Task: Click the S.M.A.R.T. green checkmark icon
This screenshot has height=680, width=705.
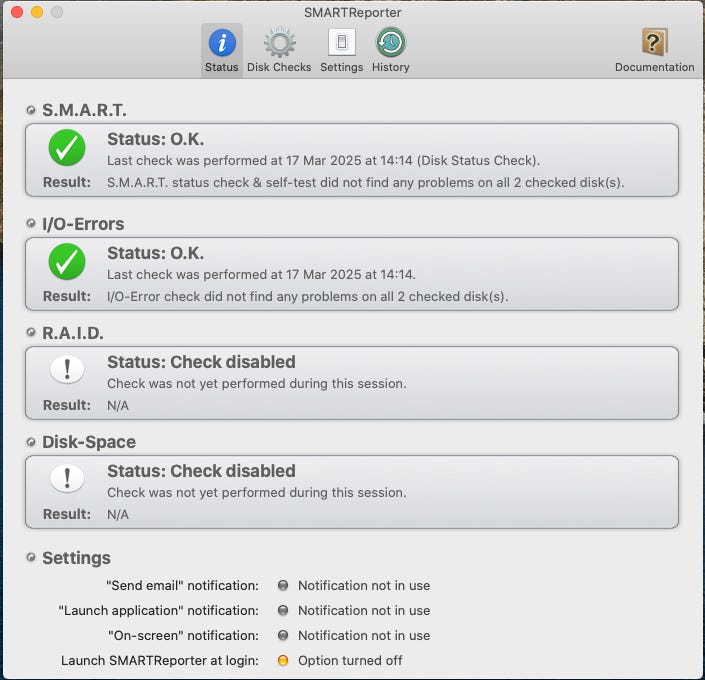Action: click(x=67, y=148)
